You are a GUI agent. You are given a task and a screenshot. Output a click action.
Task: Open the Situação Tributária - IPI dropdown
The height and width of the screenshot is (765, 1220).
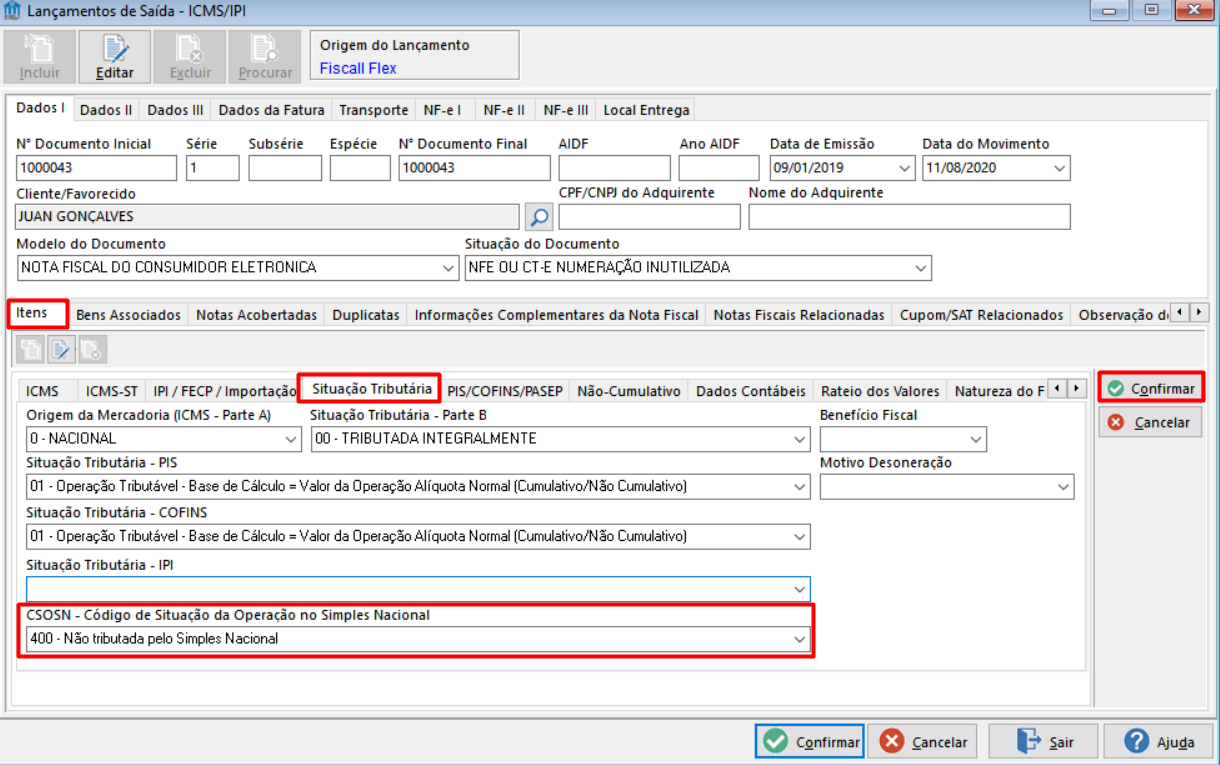tap(800, 589)
